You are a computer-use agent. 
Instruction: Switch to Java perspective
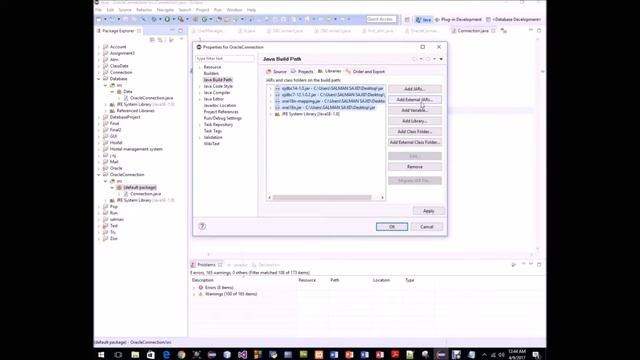pyautogui.click(x=423, y=20)
